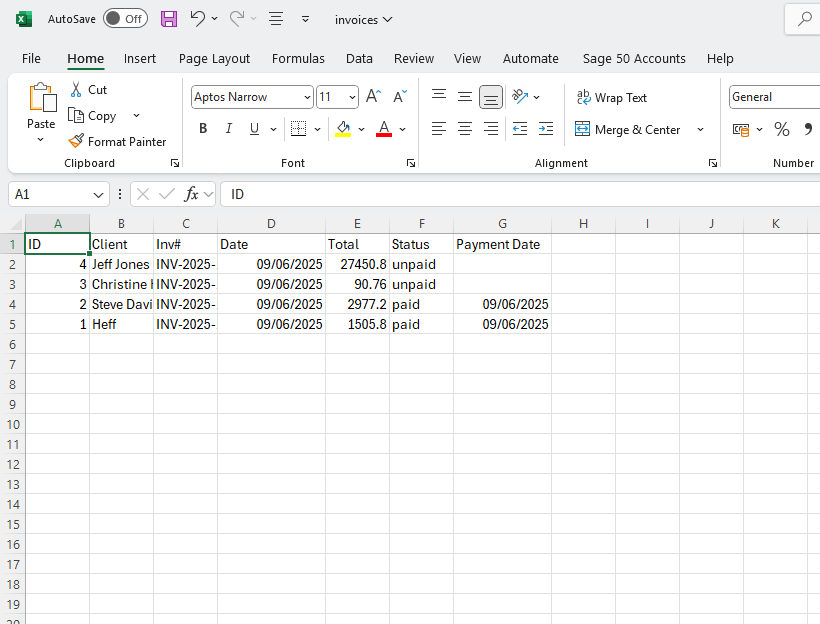
Task: Undo the last action
Action: click(198, 19)
